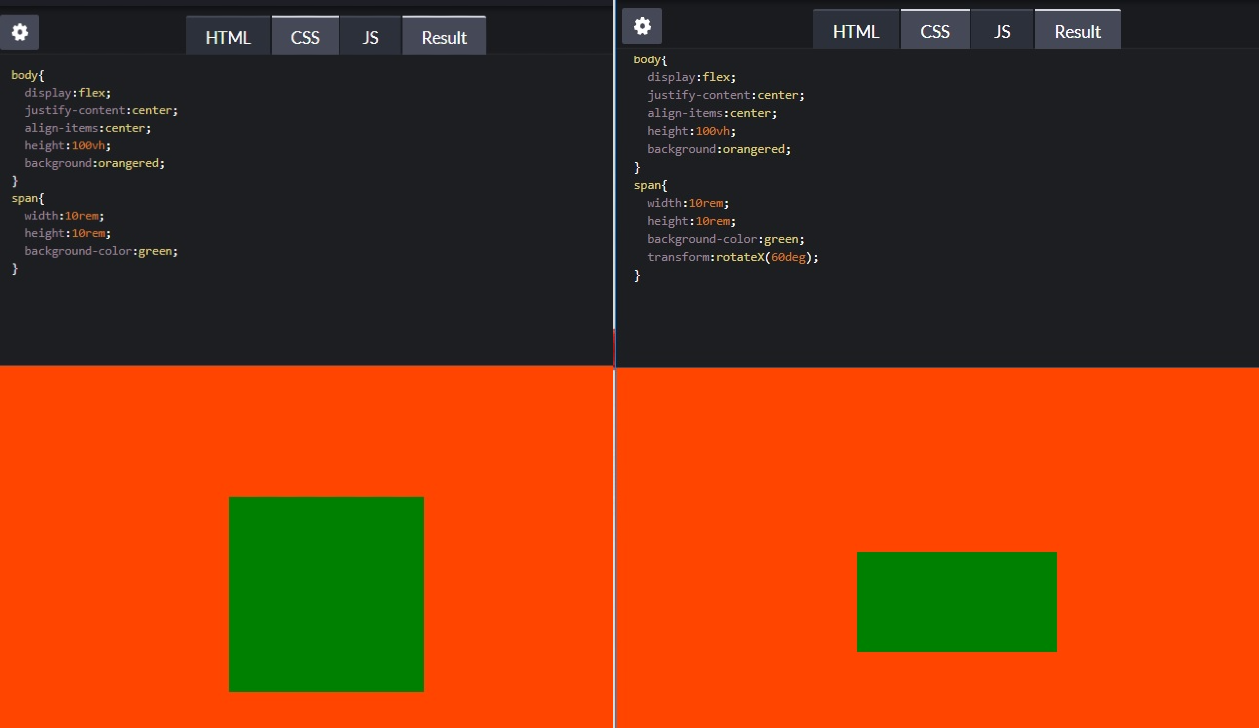Select the rotateX(60deg) transform value

(x=768, y=256)
